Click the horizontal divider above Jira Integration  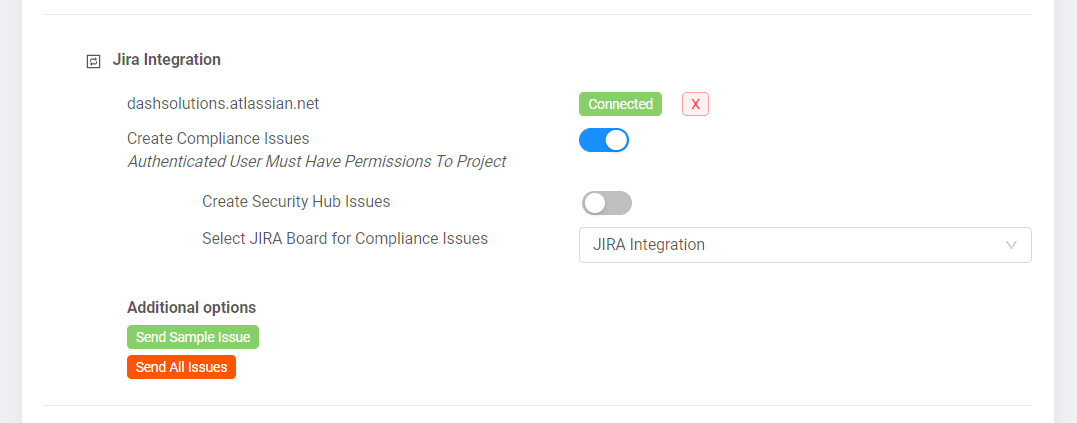(x=538, y=14)
